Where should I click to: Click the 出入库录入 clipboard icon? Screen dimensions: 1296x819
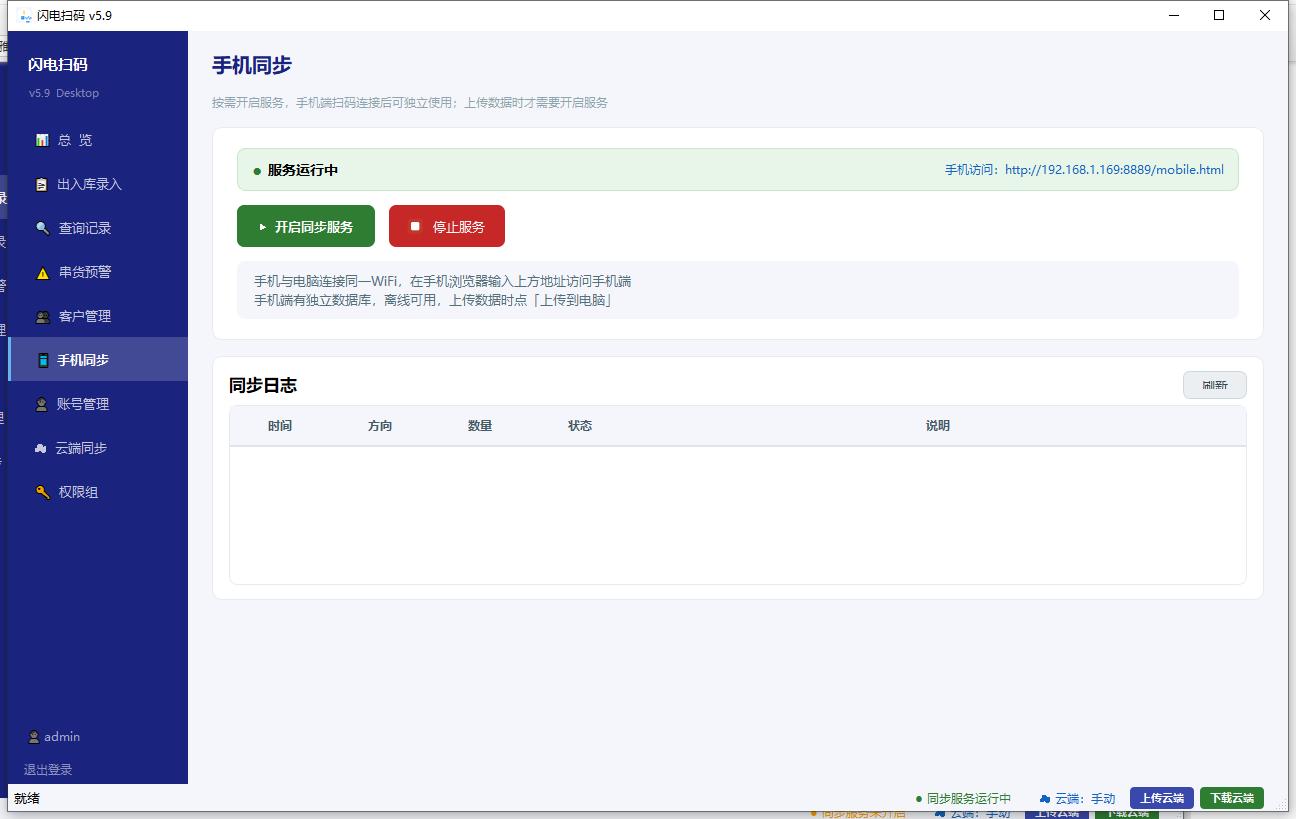point(42,185)
